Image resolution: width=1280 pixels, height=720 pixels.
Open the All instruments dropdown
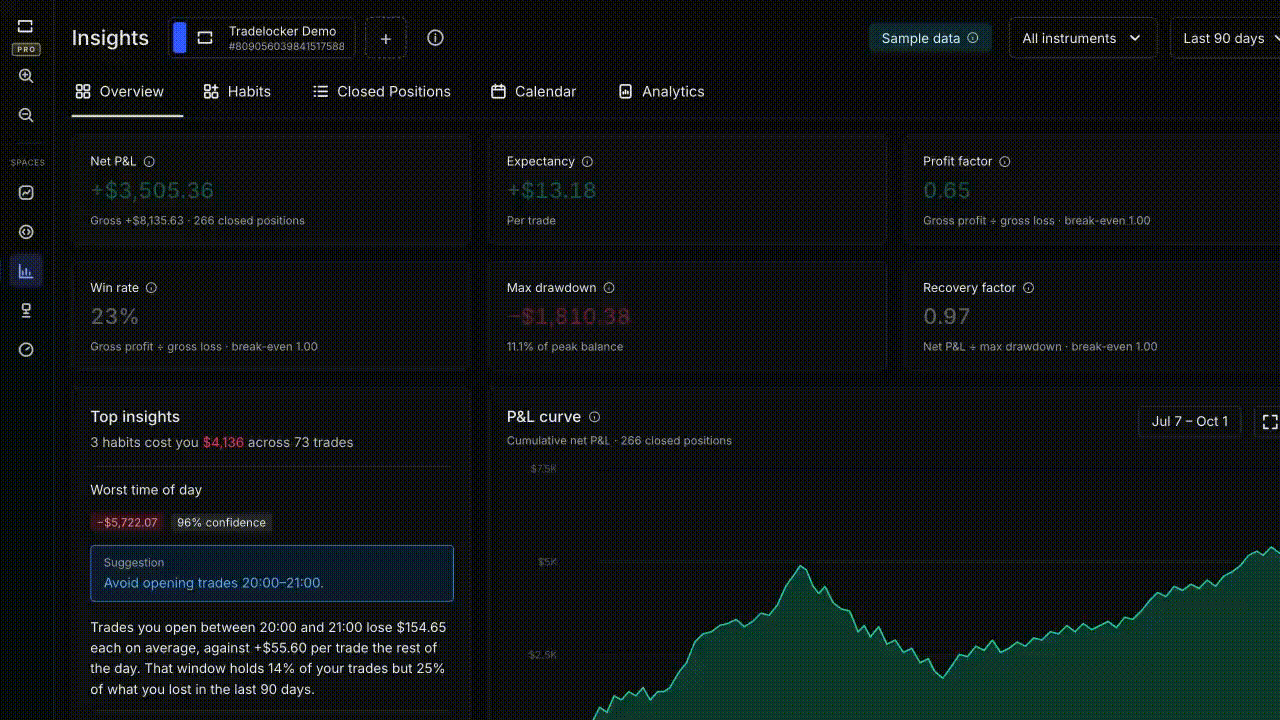point(1083,38)
